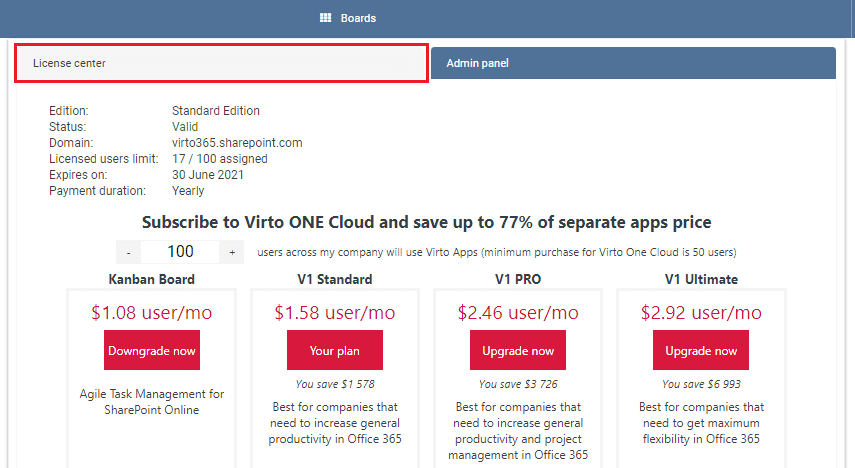The image size is (855, 468).
Task: Switch to the License center tab
Action: (x=221, y=63)
